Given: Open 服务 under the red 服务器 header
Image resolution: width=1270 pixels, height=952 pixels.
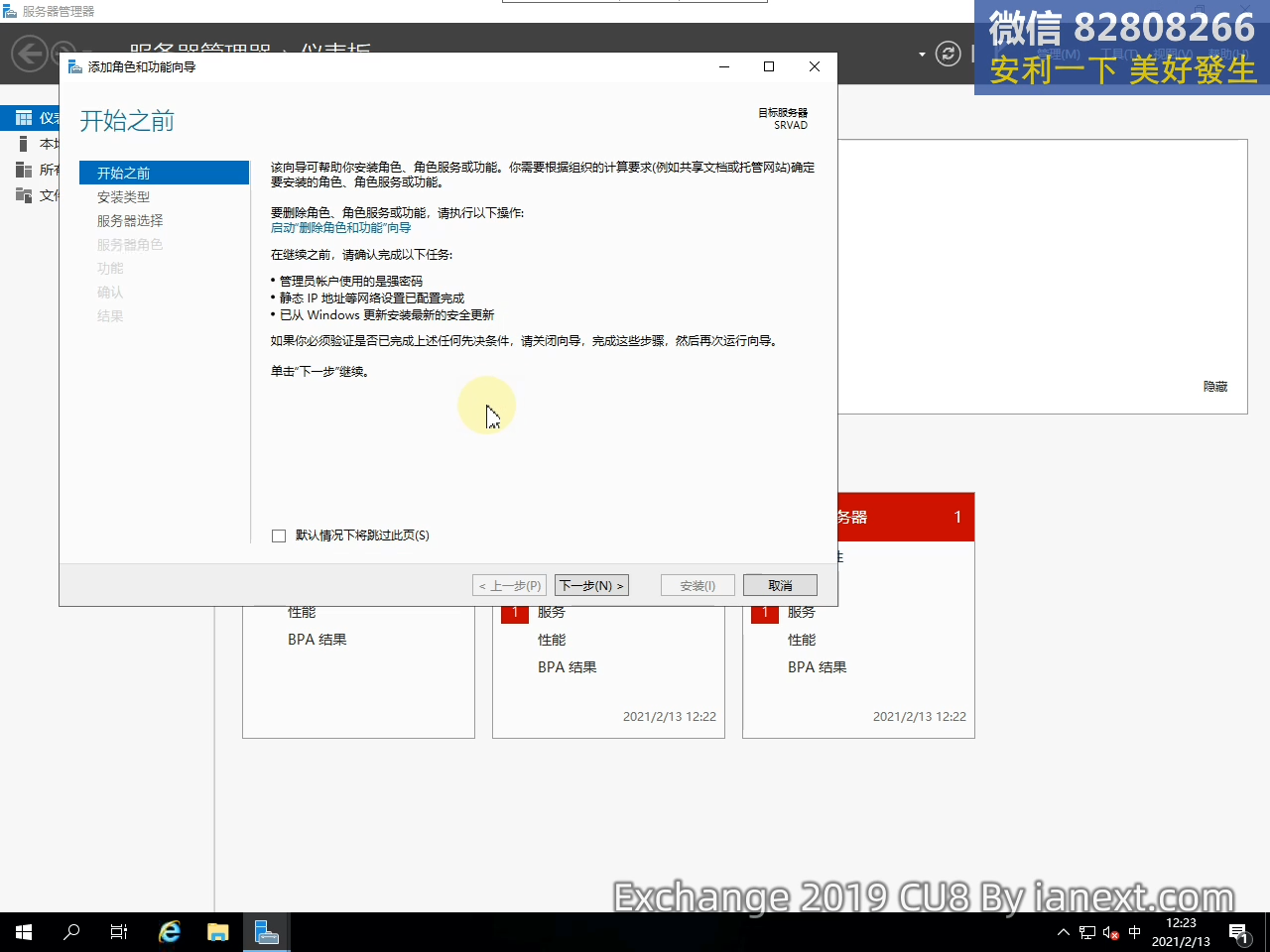Looking at the screenshot, I should [802, 613].
